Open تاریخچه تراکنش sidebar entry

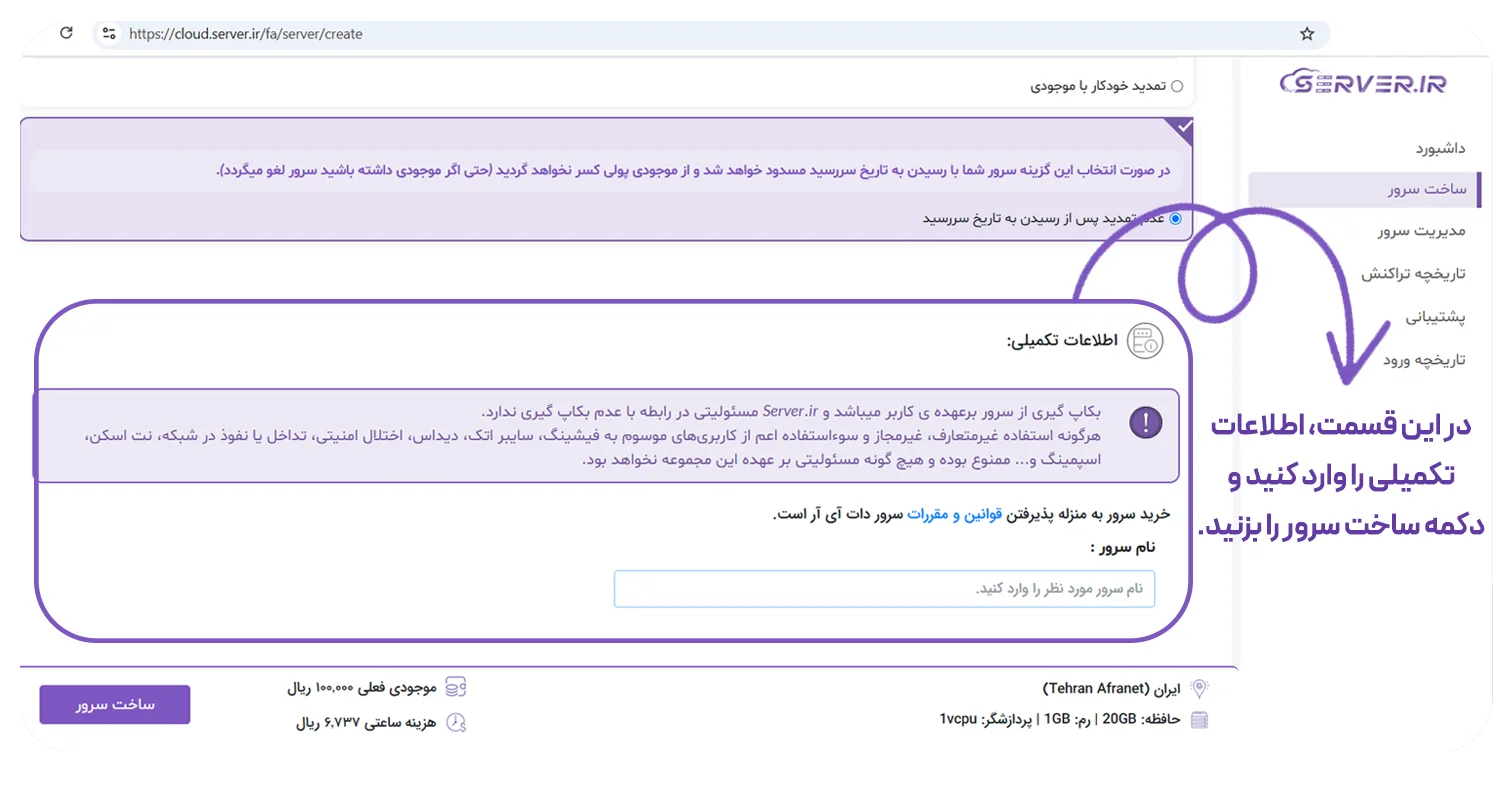click(x=1413, y=273)
